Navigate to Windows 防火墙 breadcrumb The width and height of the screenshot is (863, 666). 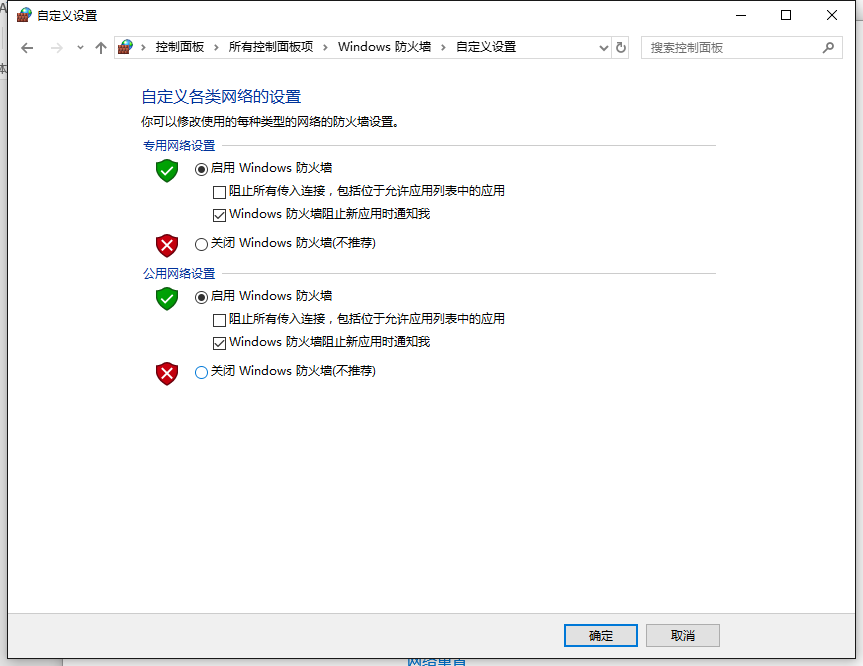coord(384,47)
